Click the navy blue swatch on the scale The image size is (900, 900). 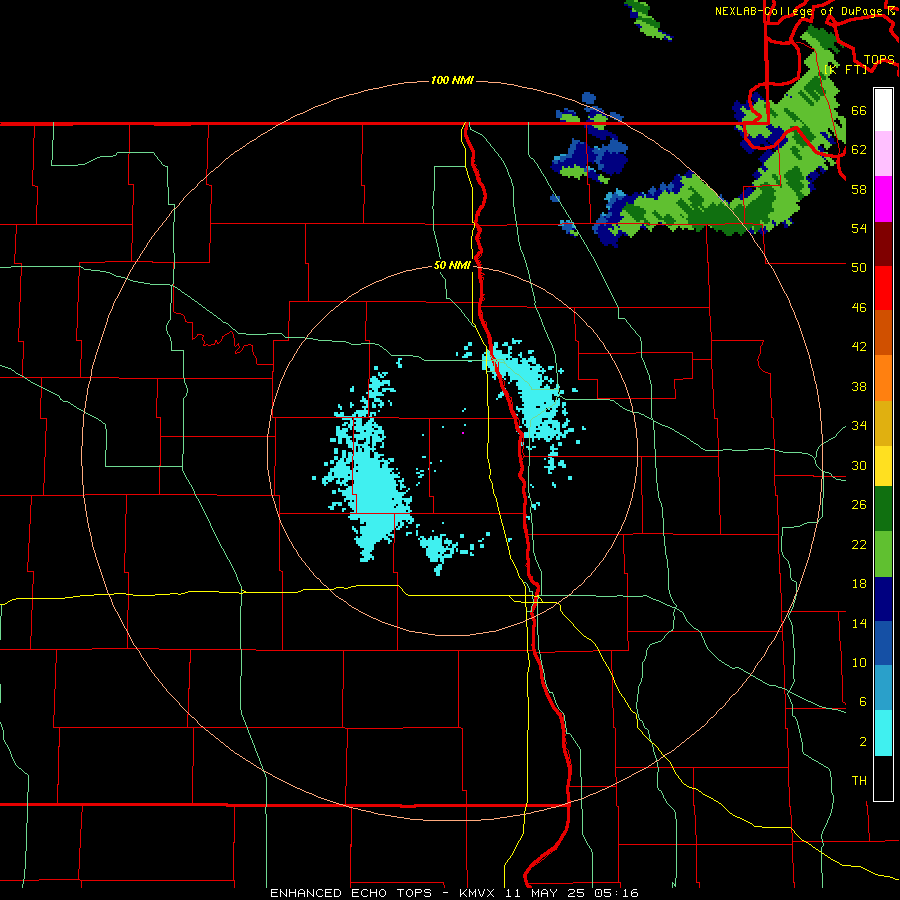coord(883,599)
